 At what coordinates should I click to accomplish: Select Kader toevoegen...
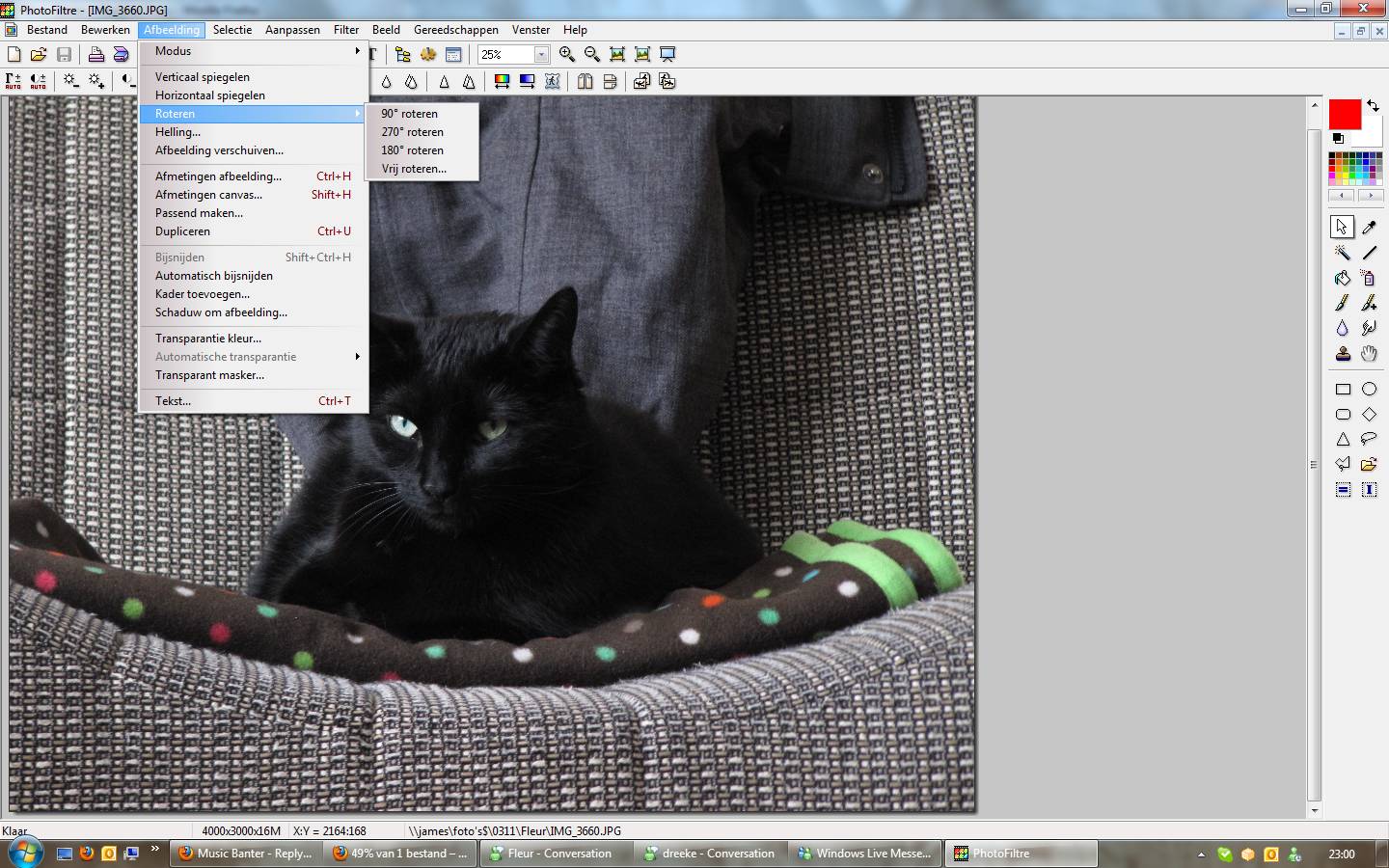coord(254,294)
